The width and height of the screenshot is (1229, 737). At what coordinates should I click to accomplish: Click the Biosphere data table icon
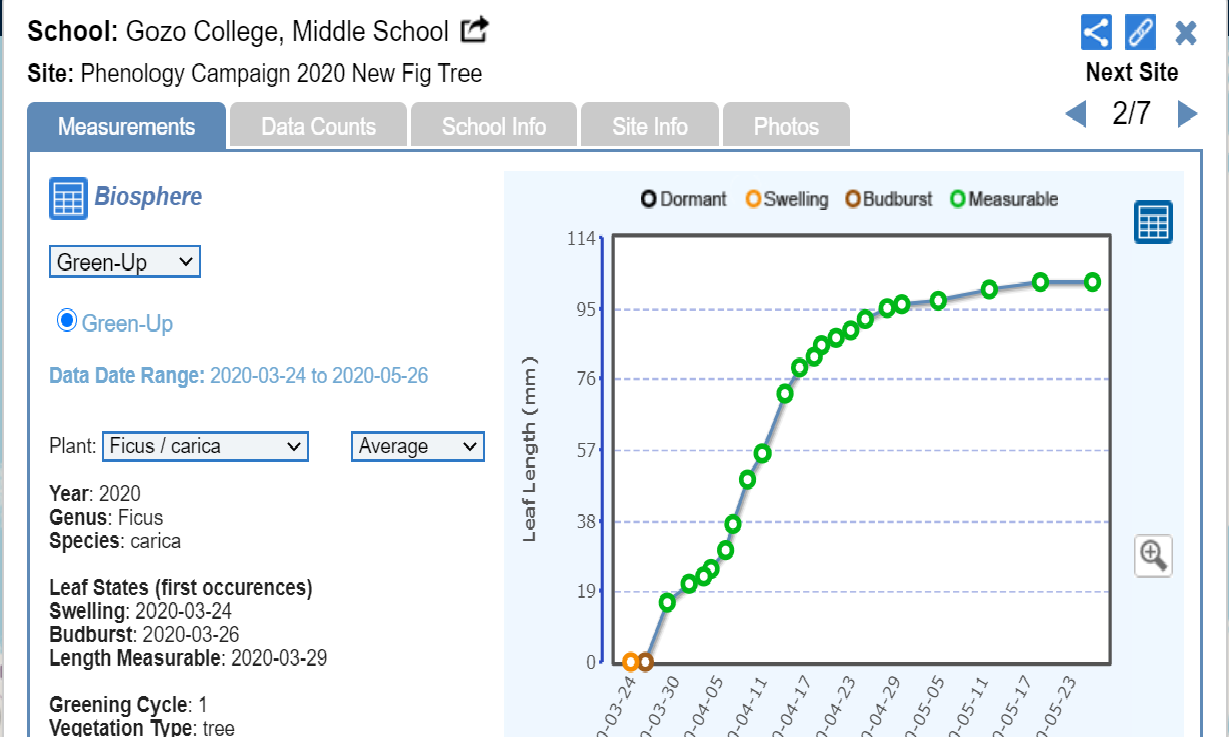coord(68,198)
